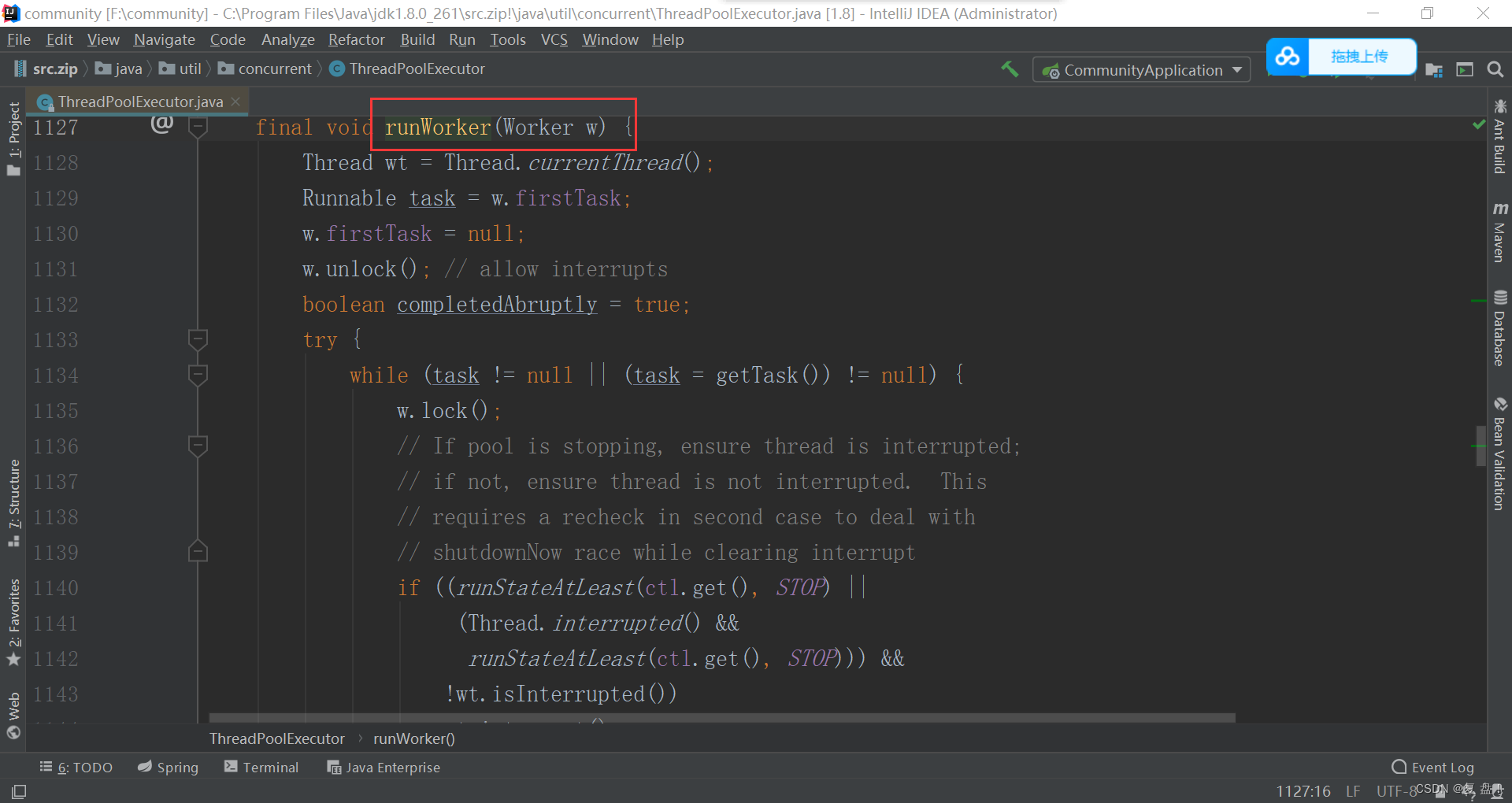Click the cloud upload widget icon

click(1288, 57)
